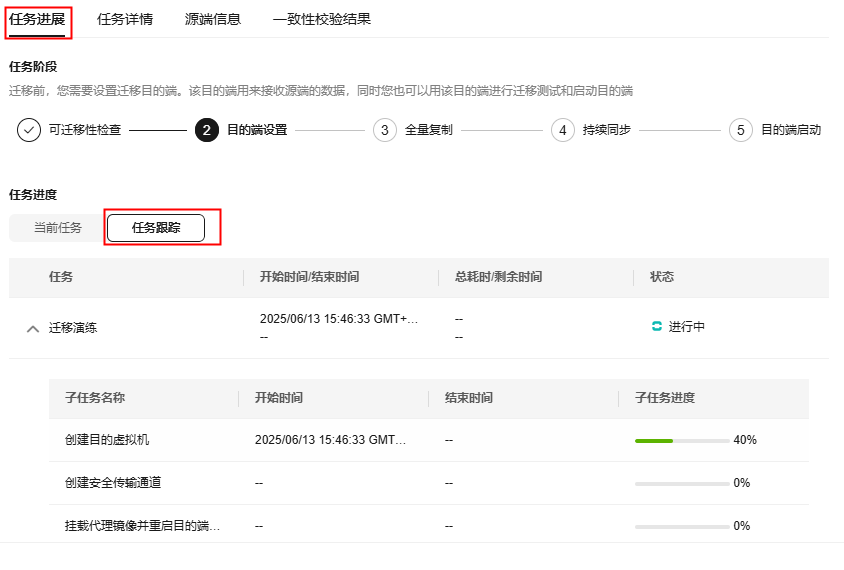Screen dimensions: 844x570
Task: Click step 5 circle for 目的端启动
Action: pyautogui.click(x=741, y=130)
